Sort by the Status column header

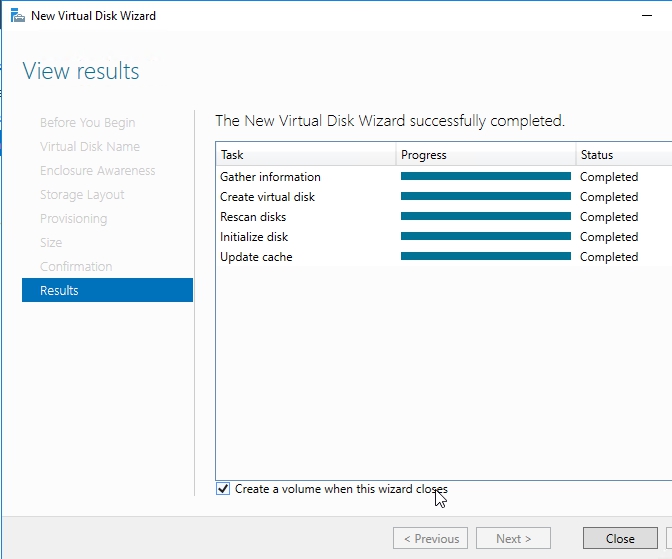point(624,154)
